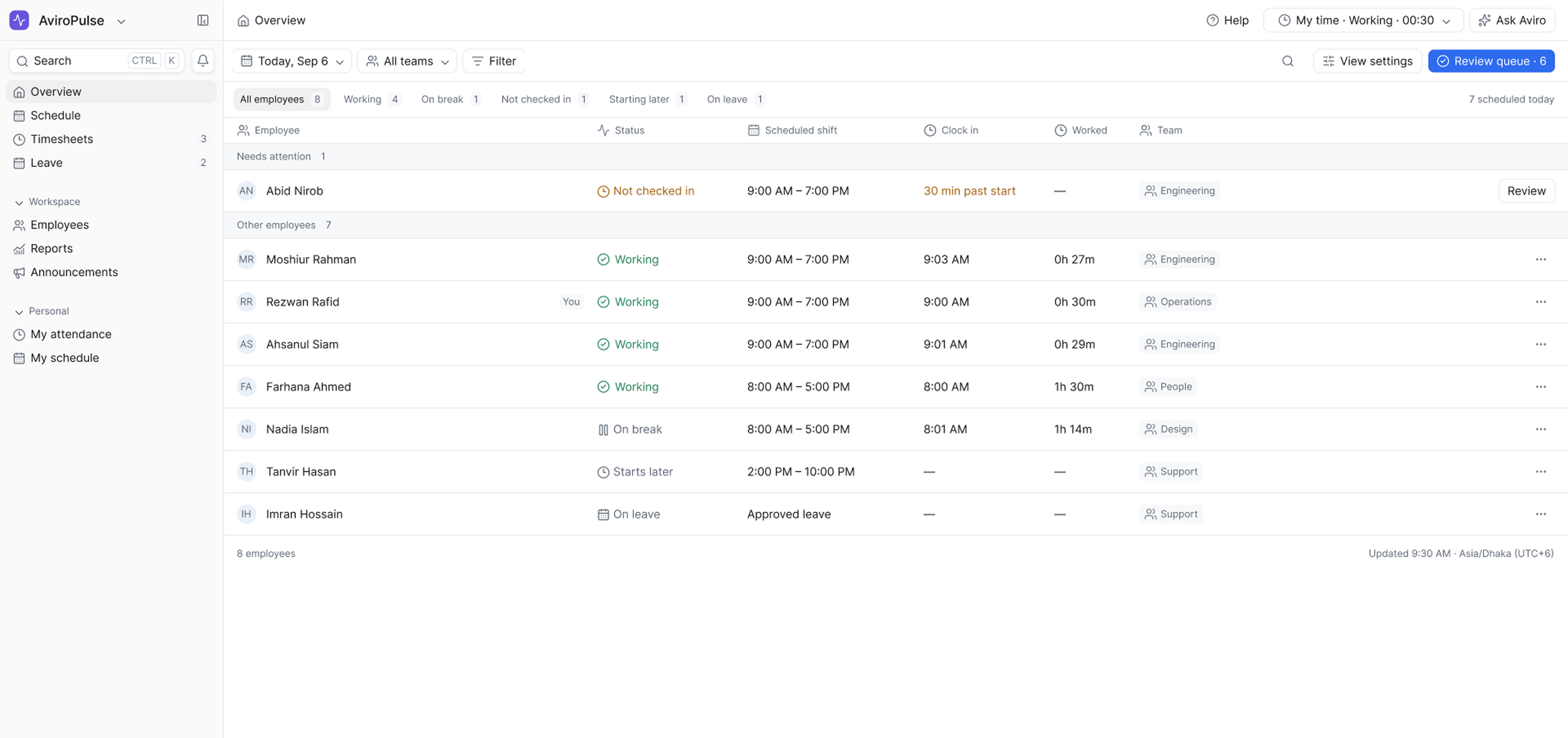Click the Employee column header

click(x=269, y=130)
